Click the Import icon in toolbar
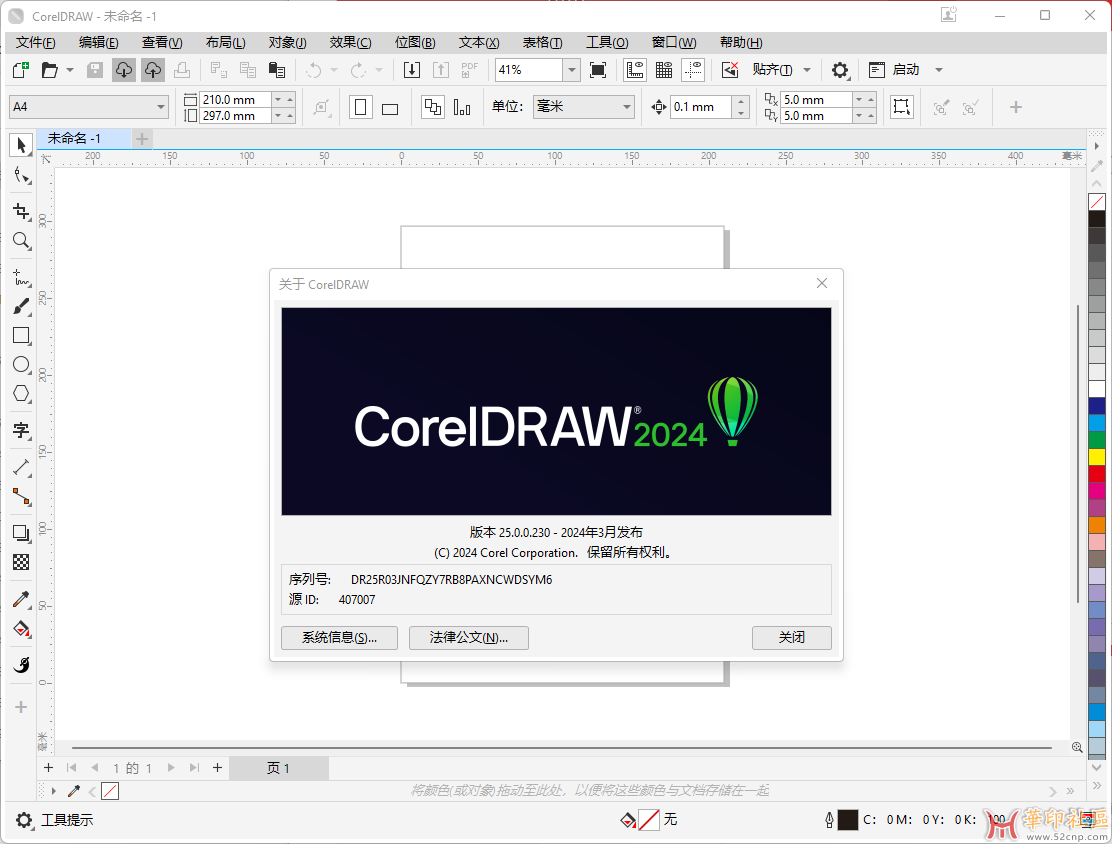Screen dimensions: 1112x844 tap(412, 70)
